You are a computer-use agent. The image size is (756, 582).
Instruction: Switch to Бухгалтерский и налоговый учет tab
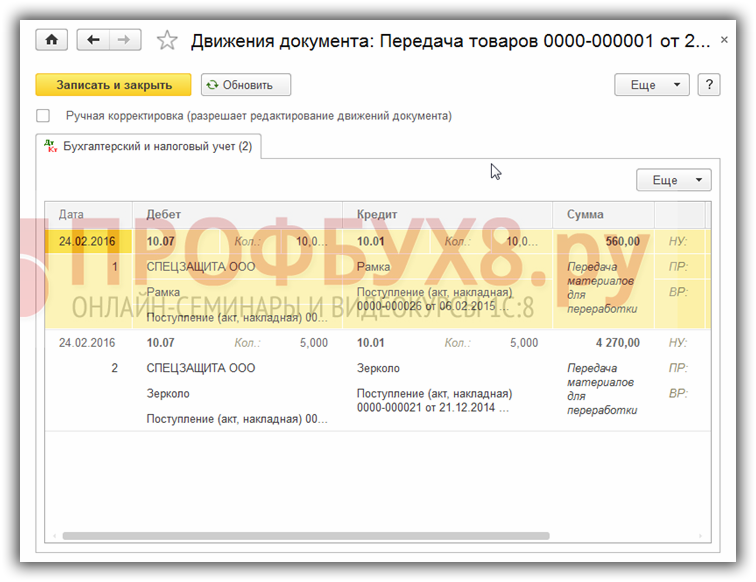[x=157, y=147]
